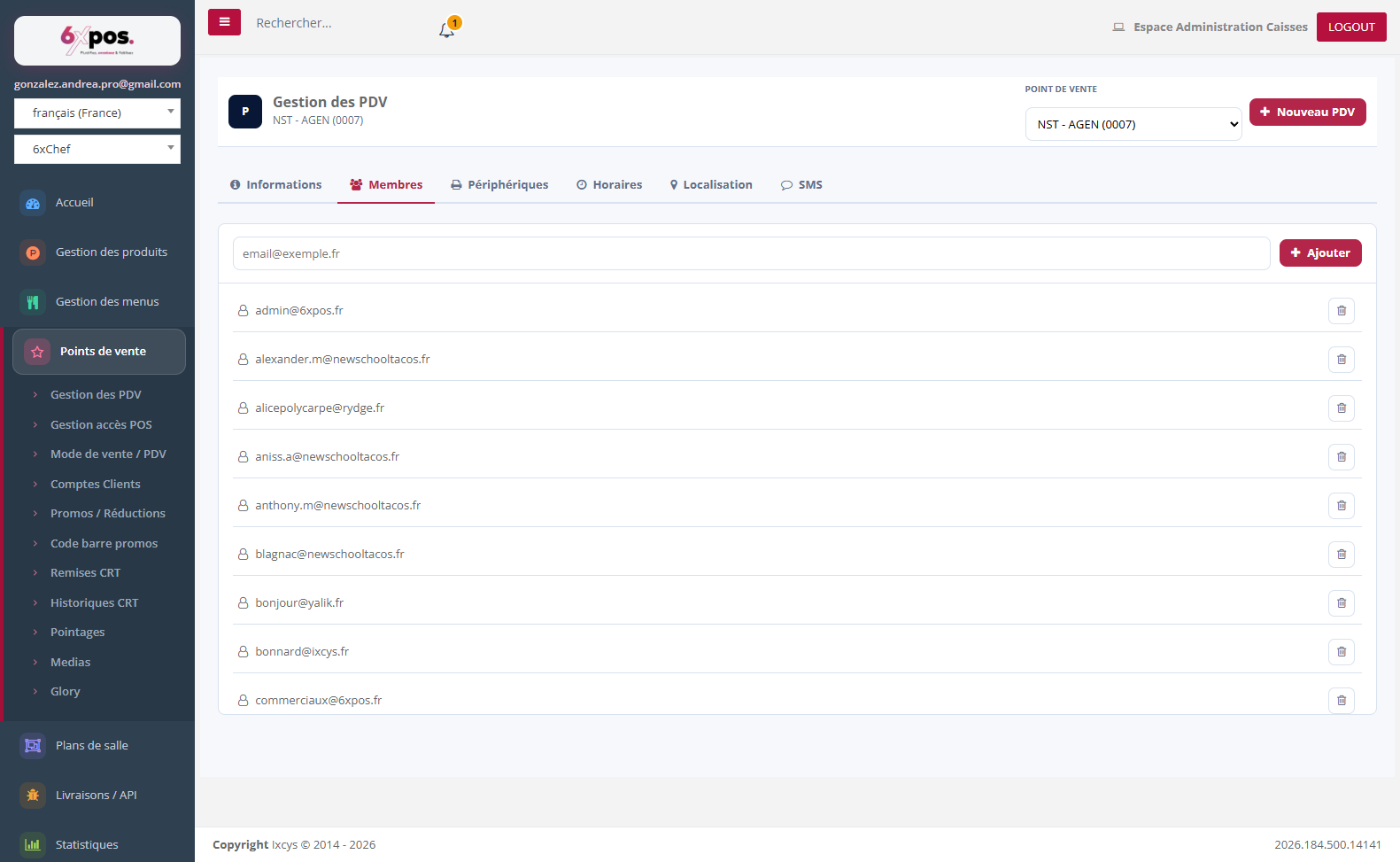
Task: Open Livraisons / API in the sidebar
Action: point(97,796)
